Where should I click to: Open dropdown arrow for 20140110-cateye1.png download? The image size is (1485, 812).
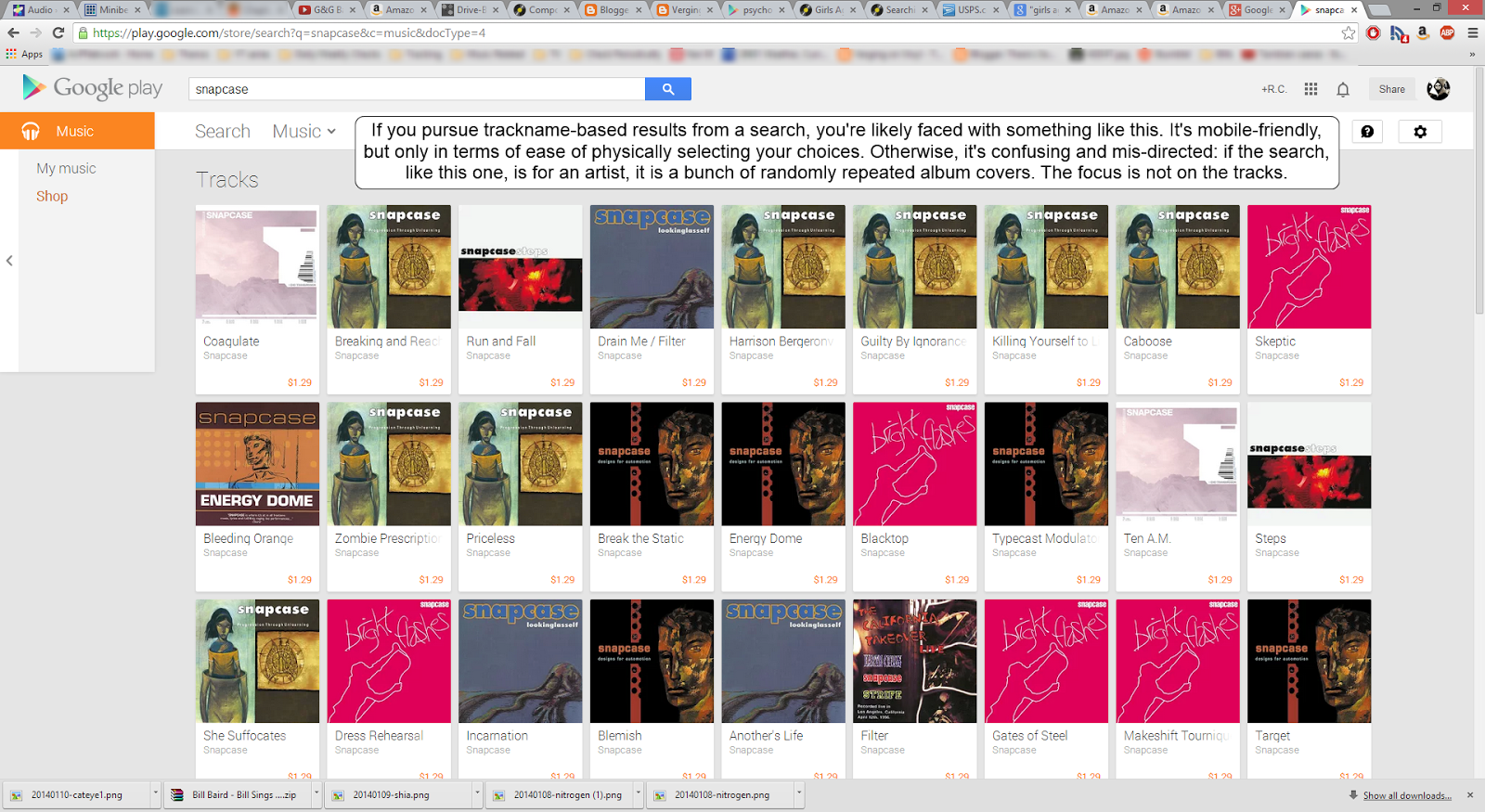click(155, 794)
